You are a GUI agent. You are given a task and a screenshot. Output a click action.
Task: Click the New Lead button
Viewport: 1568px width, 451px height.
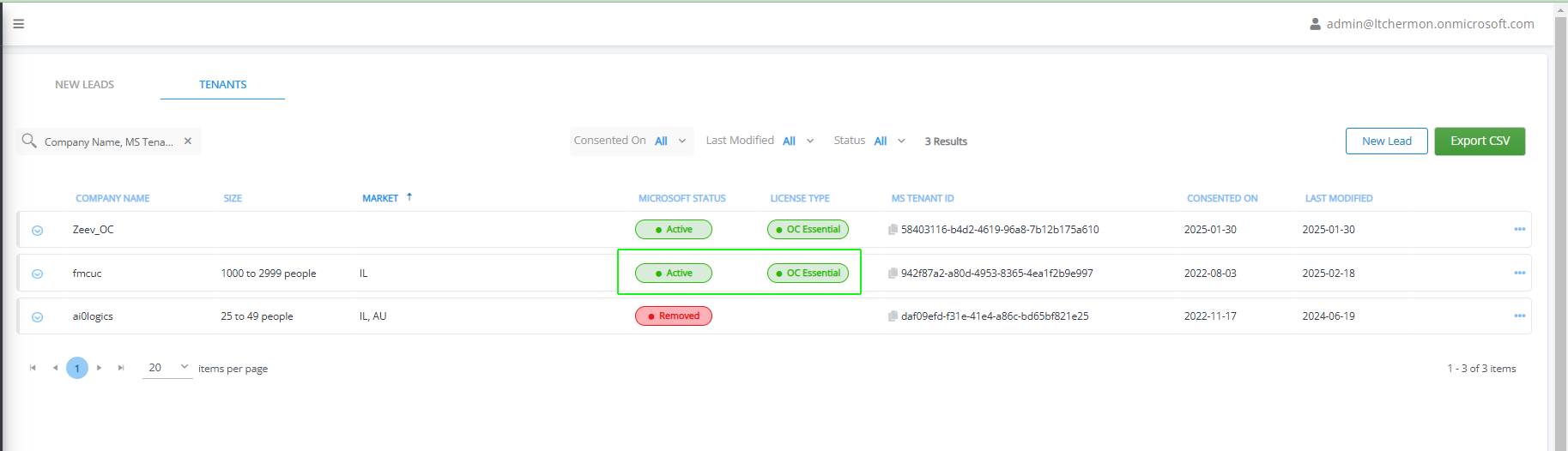[x=1386, y=141]
